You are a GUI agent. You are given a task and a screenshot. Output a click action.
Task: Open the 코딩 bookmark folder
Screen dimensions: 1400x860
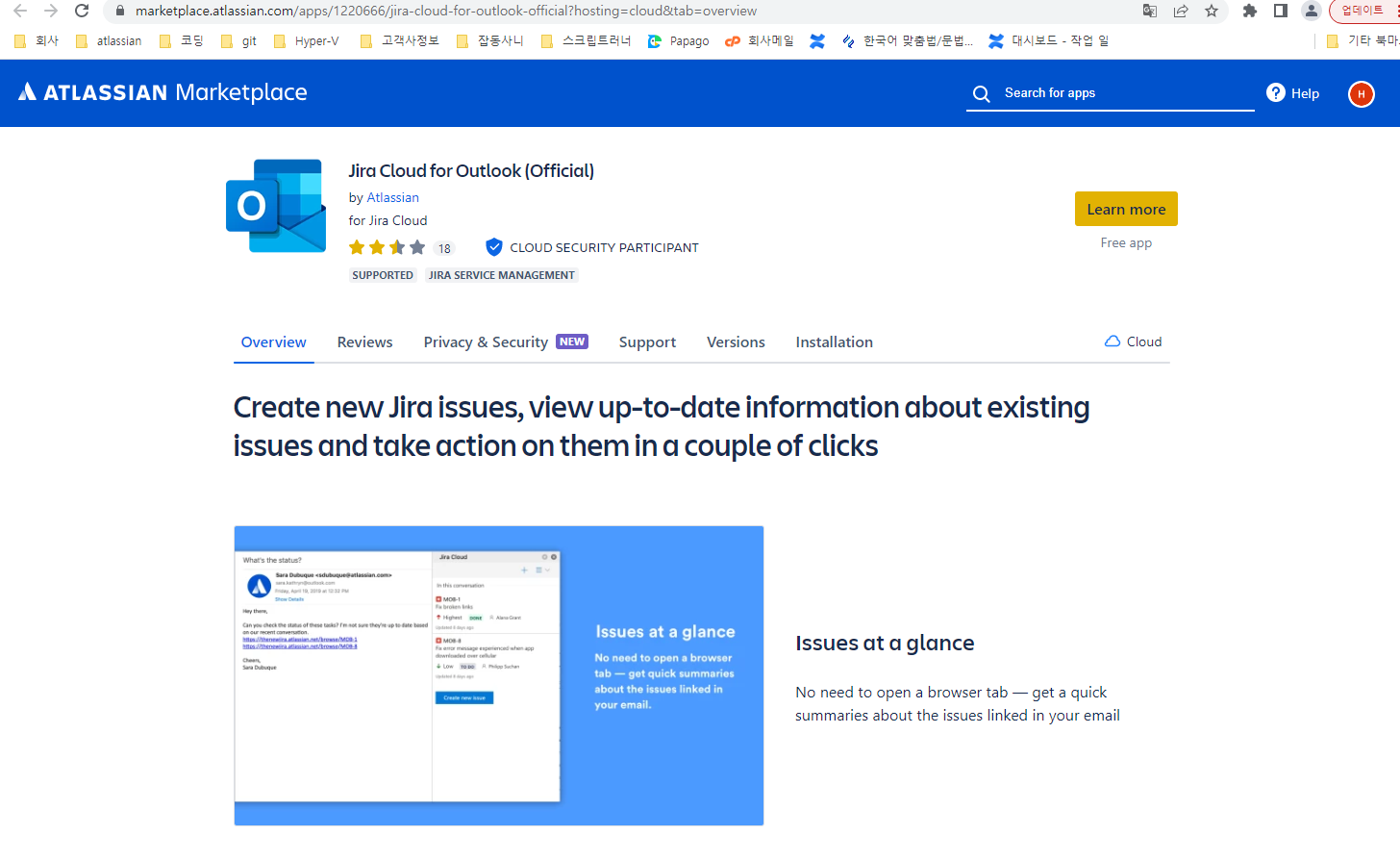(182, 40)
